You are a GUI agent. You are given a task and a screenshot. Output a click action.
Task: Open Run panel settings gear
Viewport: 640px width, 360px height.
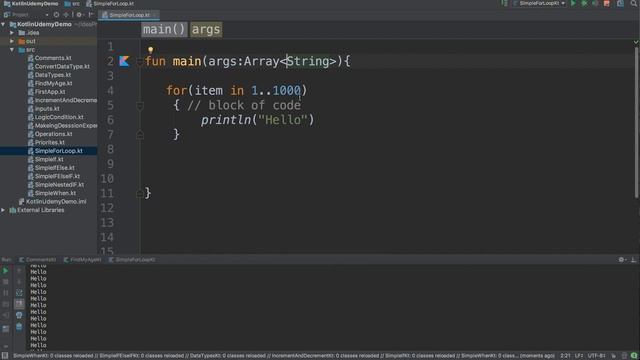(x=622, y=260)
